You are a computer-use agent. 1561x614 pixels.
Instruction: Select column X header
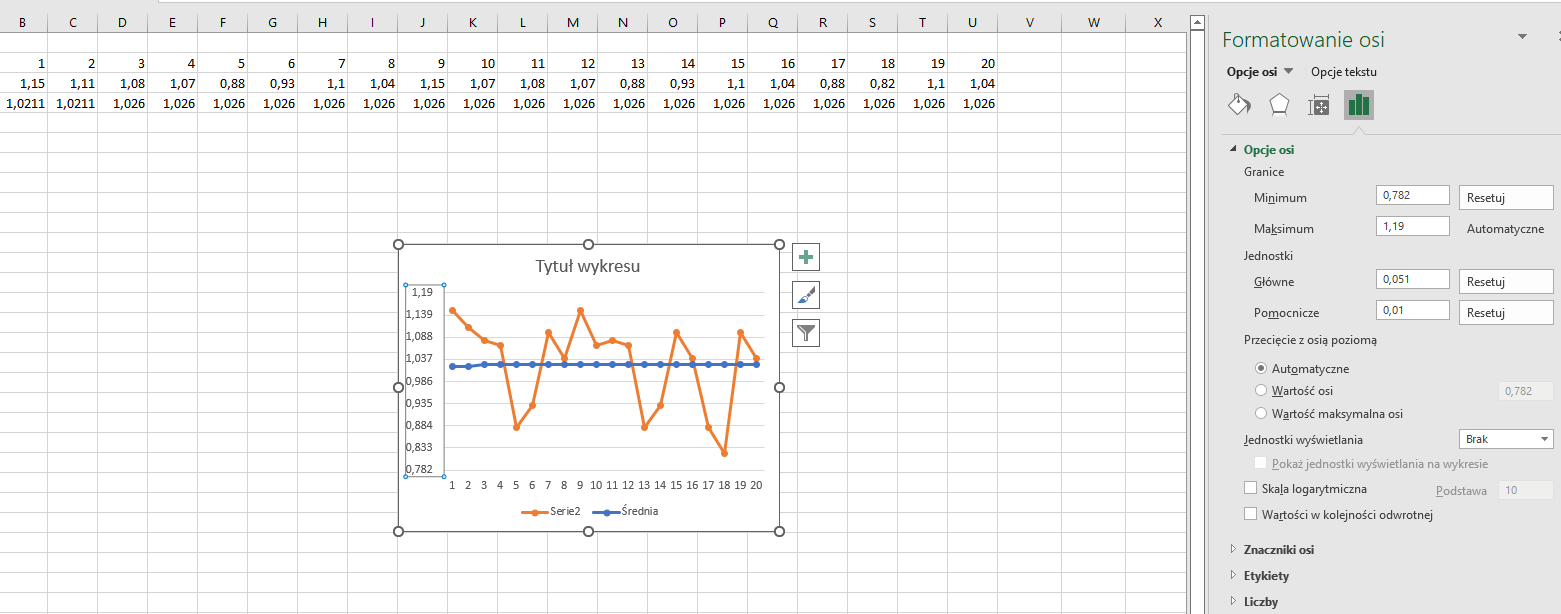click(x=1158, y=23)
